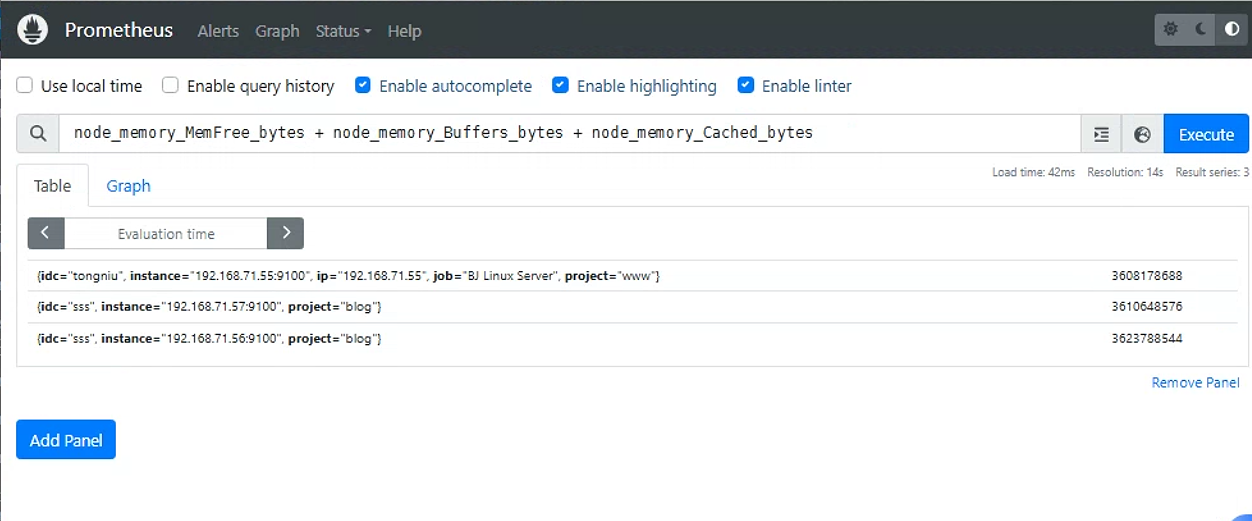Open the Alerts page

pyautogui.click(x=218, y=31)
